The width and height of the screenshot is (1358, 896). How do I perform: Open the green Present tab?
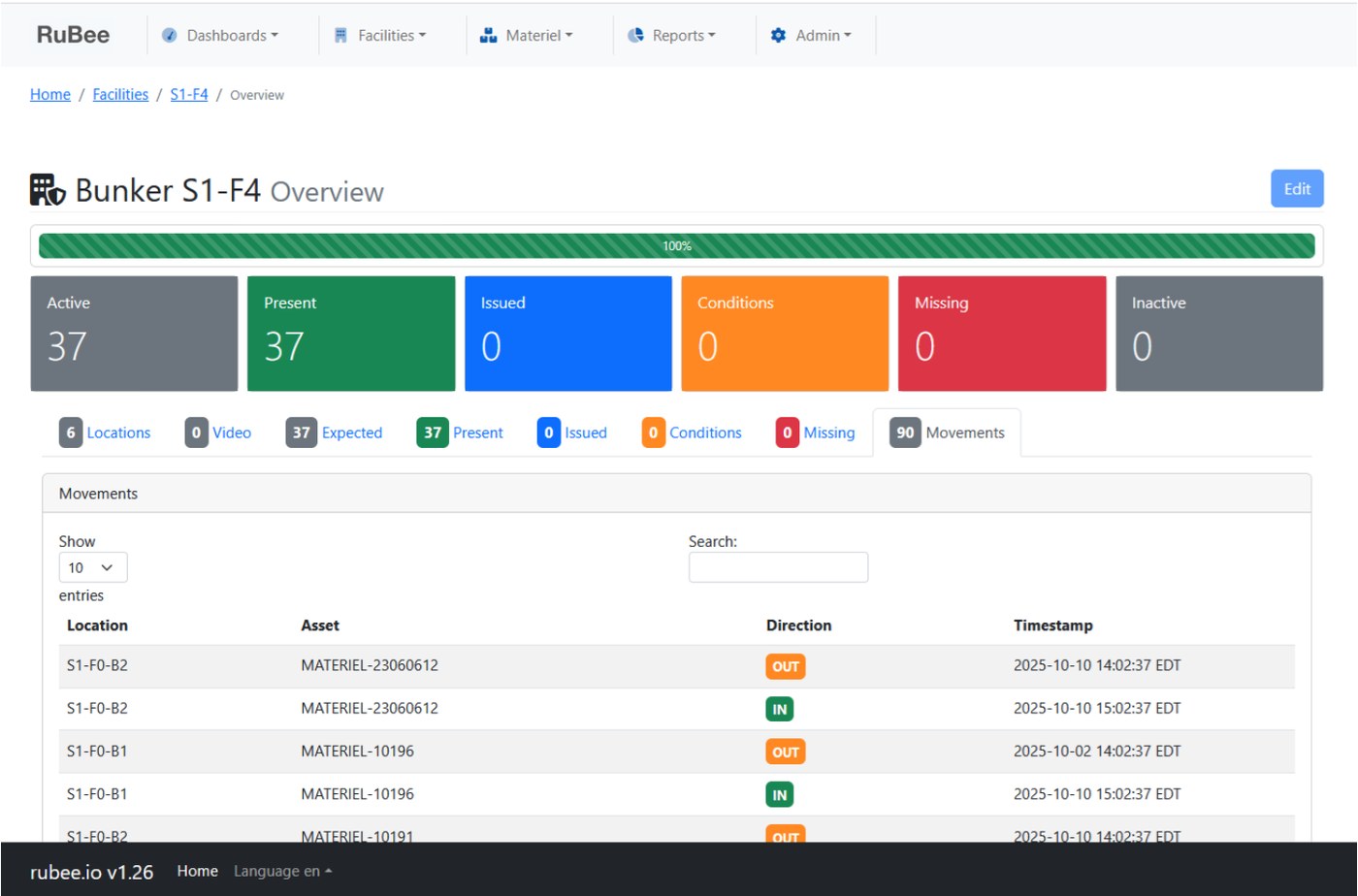[461, 432]
